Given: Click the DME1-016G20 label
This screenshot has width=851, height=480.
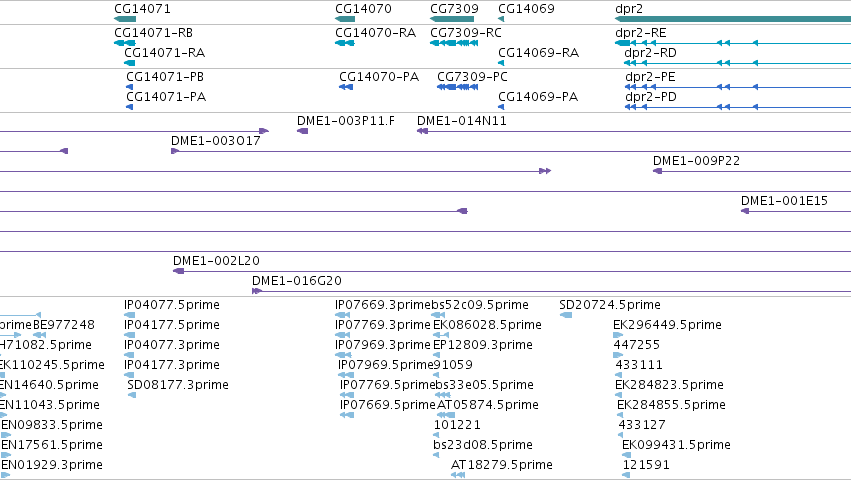Looking at the screenshot, I should tap(297, 281).
